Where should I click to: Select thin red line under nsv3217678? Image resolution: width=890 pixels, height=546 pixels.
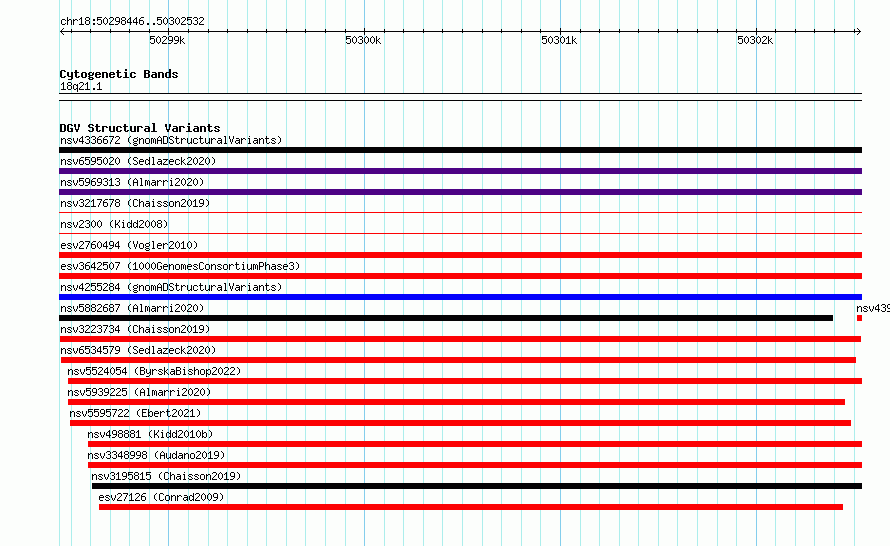(x=460, y=213)
